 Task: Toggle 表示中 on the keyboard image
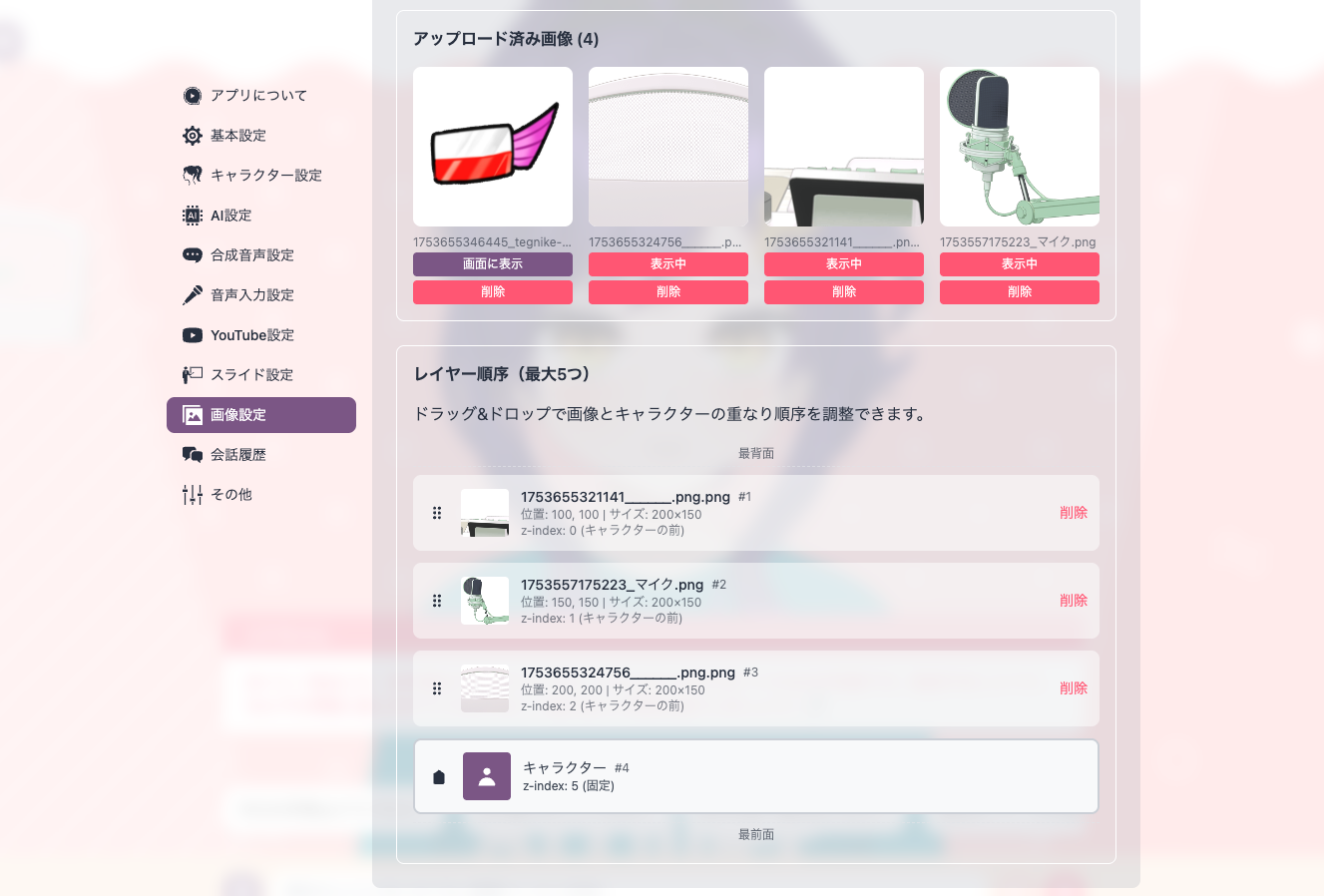pos(843,263)
